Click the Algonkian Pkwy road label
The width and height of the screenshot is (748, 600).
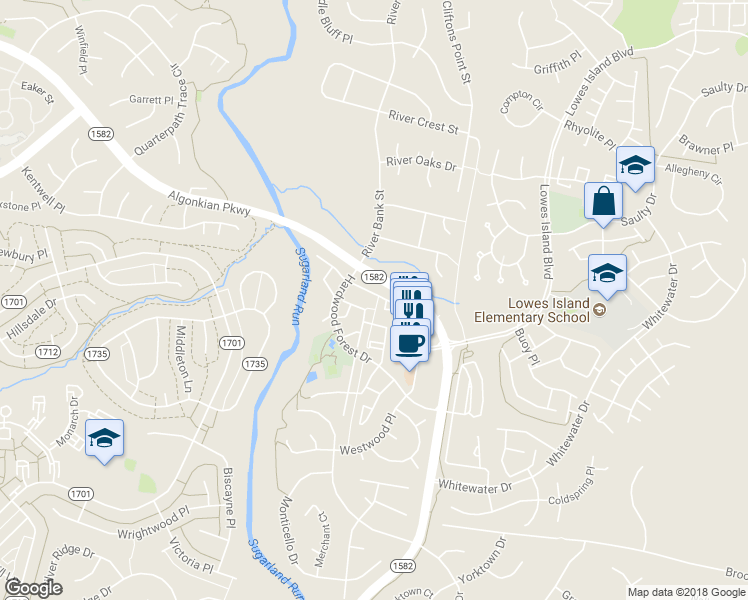(x=209, y=204)
